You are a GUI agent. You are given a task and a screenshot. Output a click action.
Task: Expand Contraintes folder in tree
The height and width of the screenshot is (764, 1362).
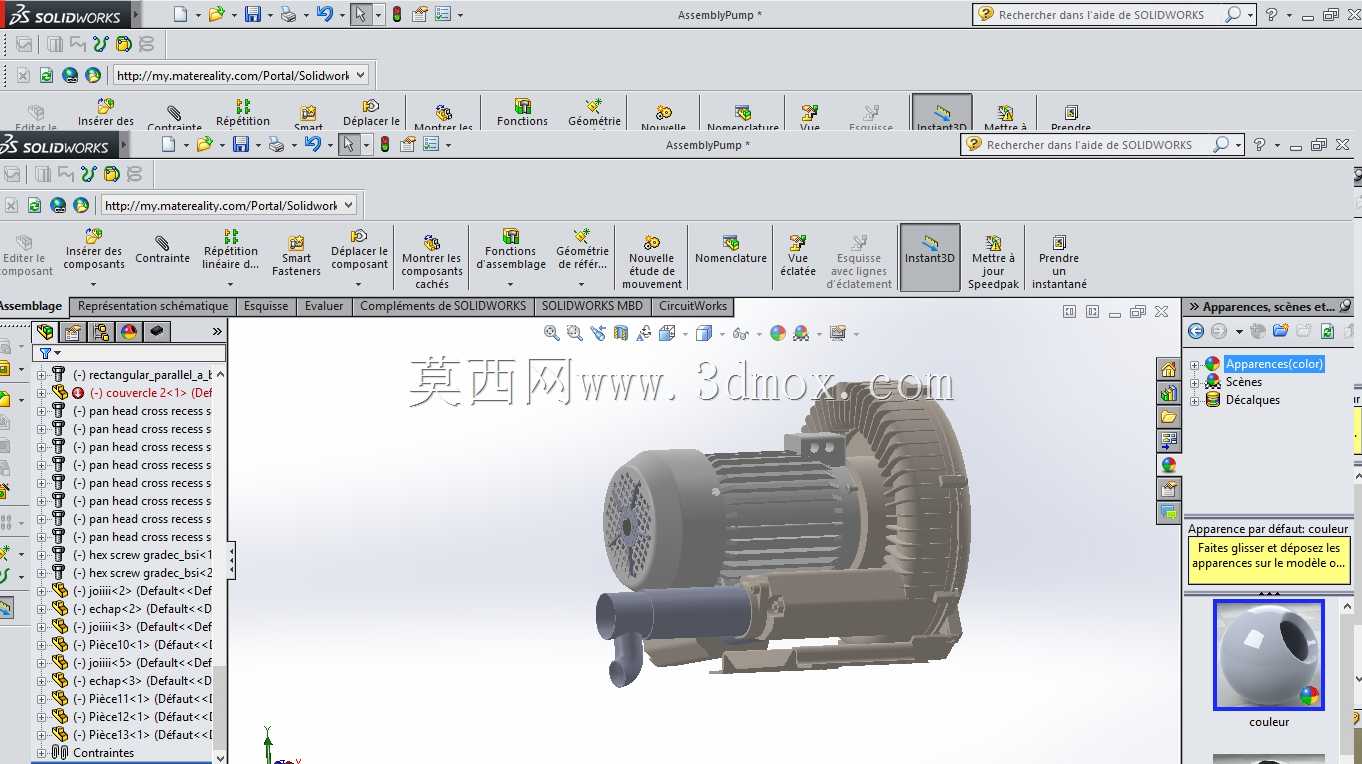pyautogui.click(x=41, y=753)
